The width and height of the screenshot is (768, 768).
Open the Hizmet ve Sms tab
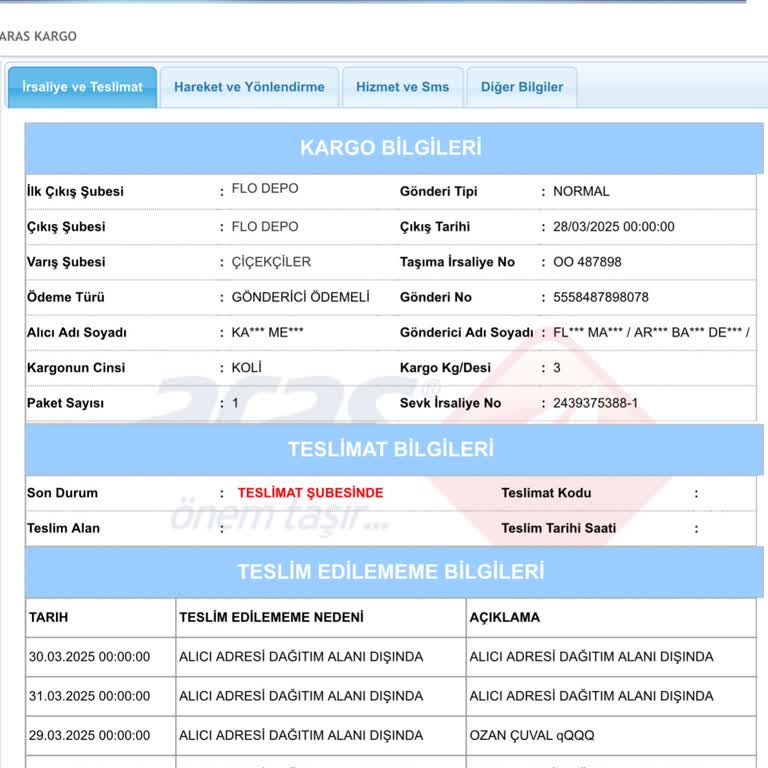(403, 87)
